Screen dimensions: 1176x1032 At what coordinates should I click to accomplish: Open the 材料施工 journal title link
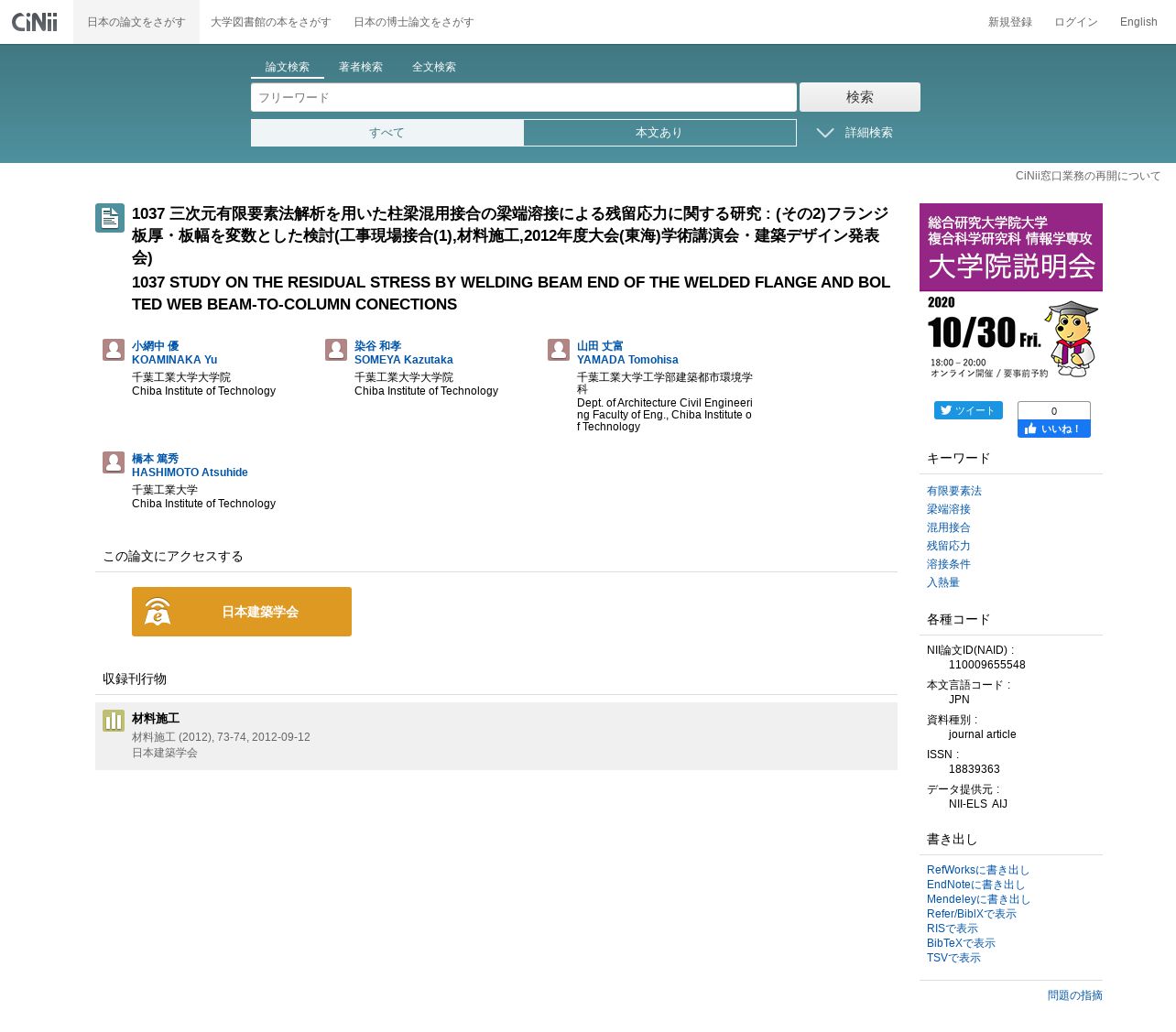point(156,719)
